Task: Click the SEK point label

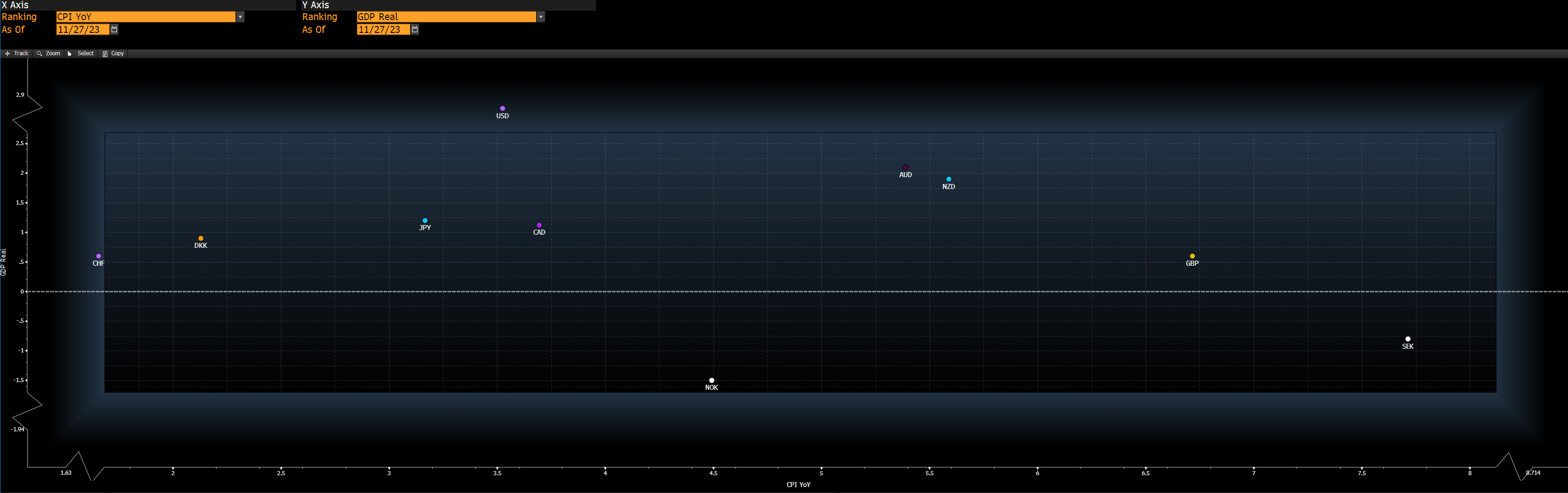Action: click(1408, 347)
